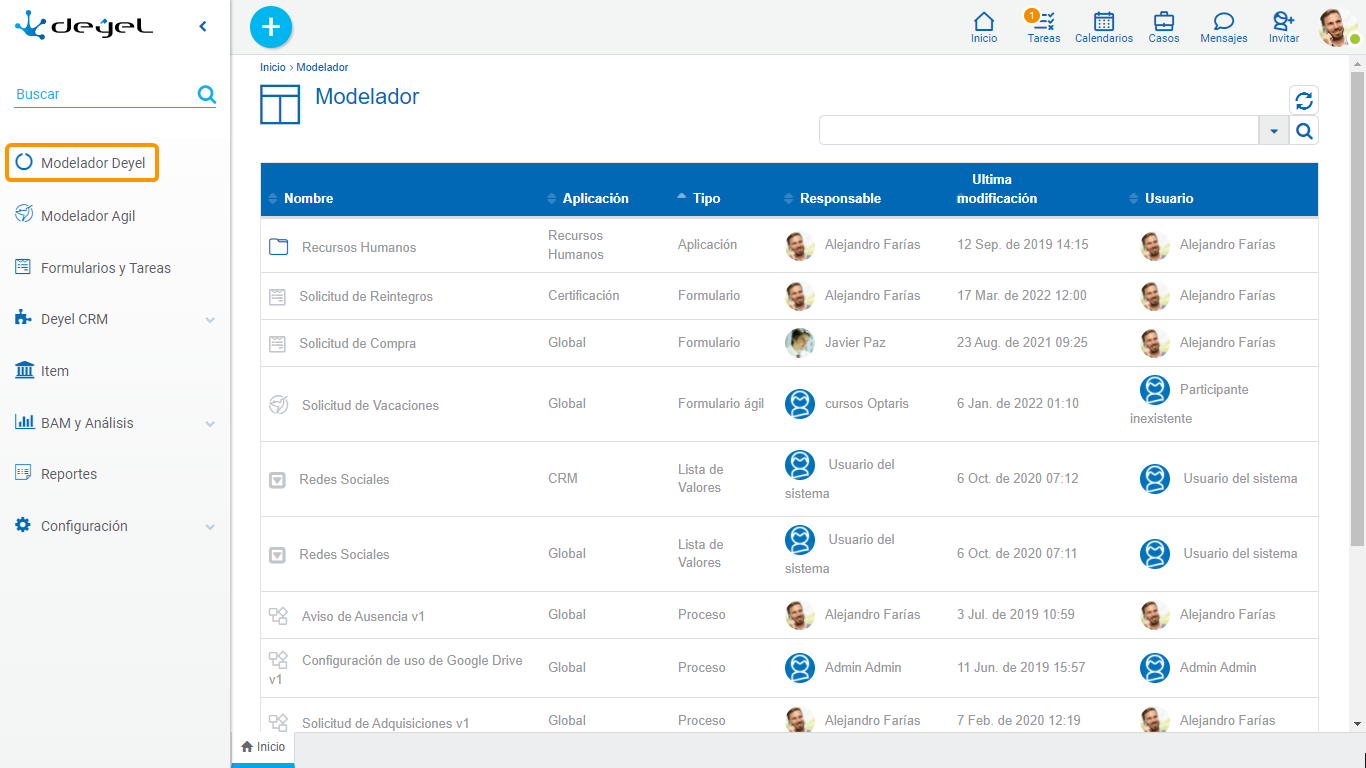Open Mensajes chat icon
This screenshot has height=768, width=1366.
1224,27
